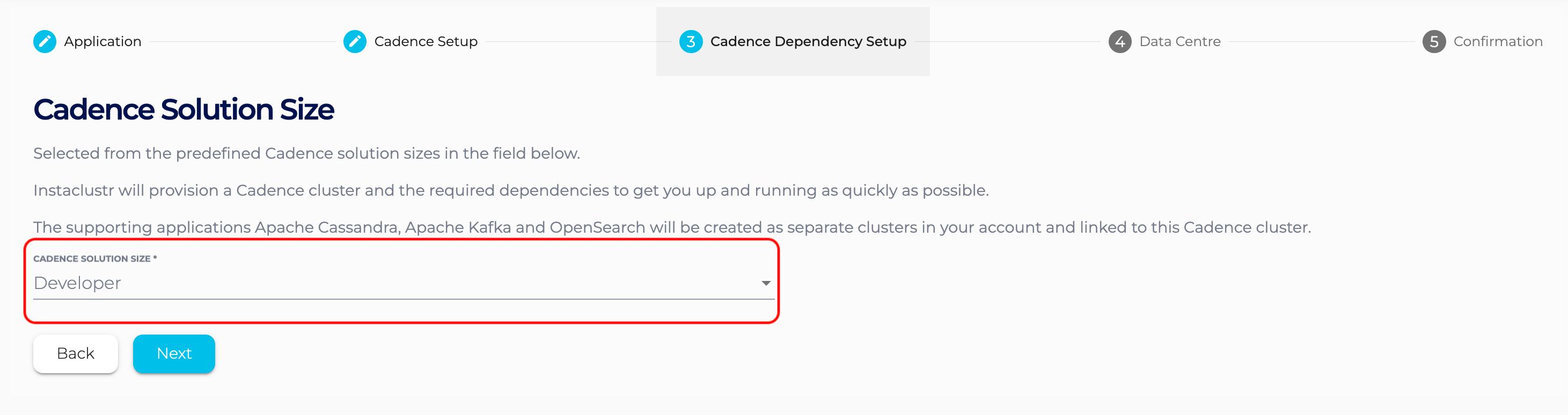Click the step 4 number circle
The width and height of the screenshot is (1568, 415).
(x=1119, y=41)
